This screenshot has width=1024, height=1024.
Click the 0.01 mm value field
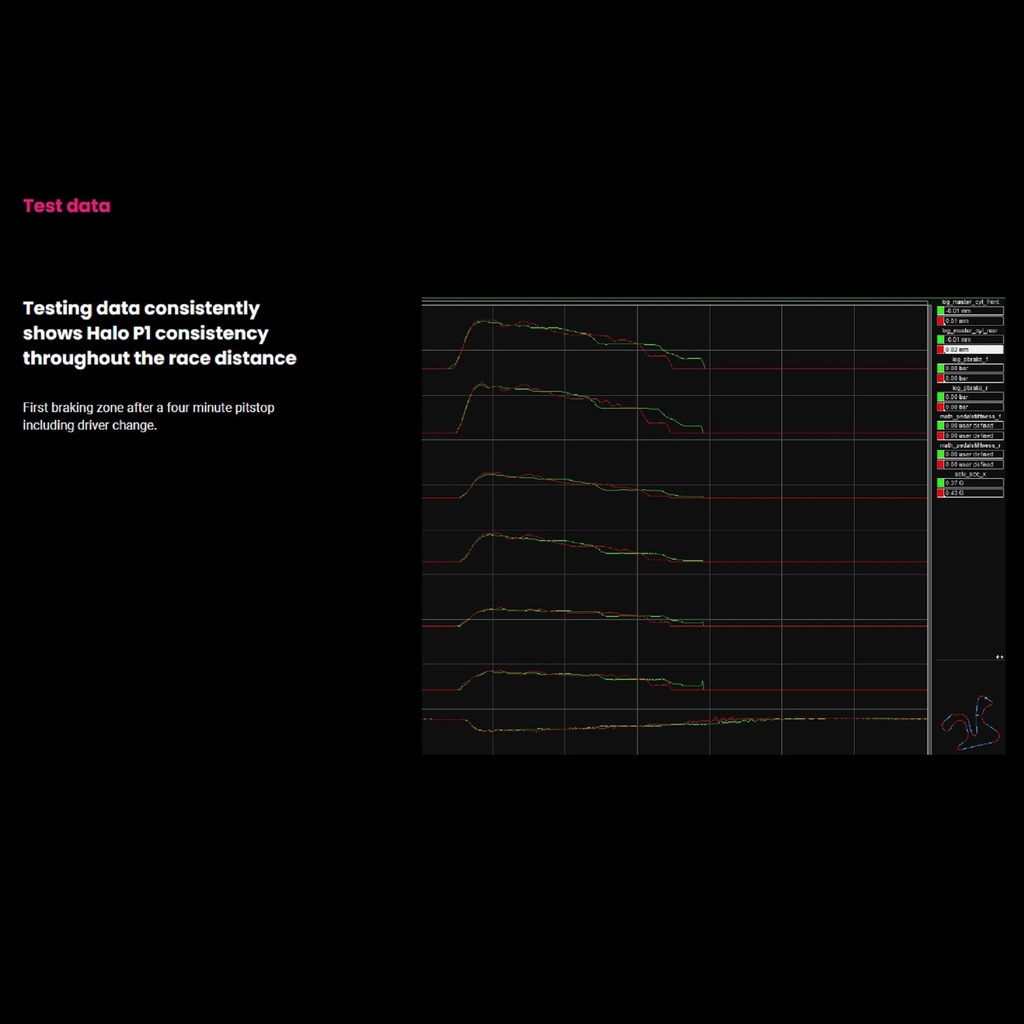tap(974, 321)
